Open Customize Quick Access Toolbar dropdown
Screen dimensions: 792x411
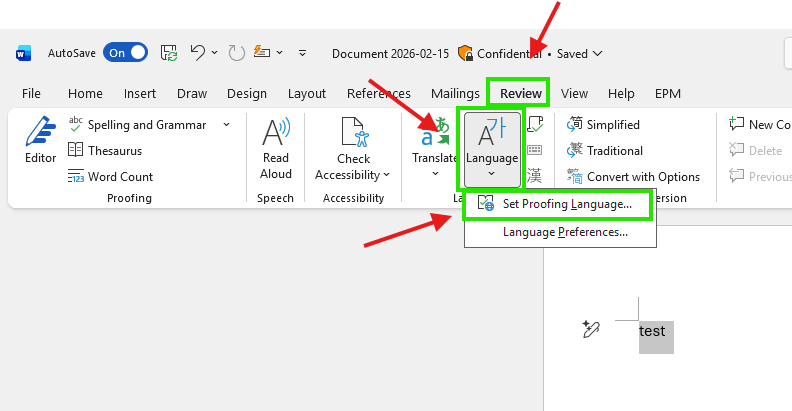point(302,53)
